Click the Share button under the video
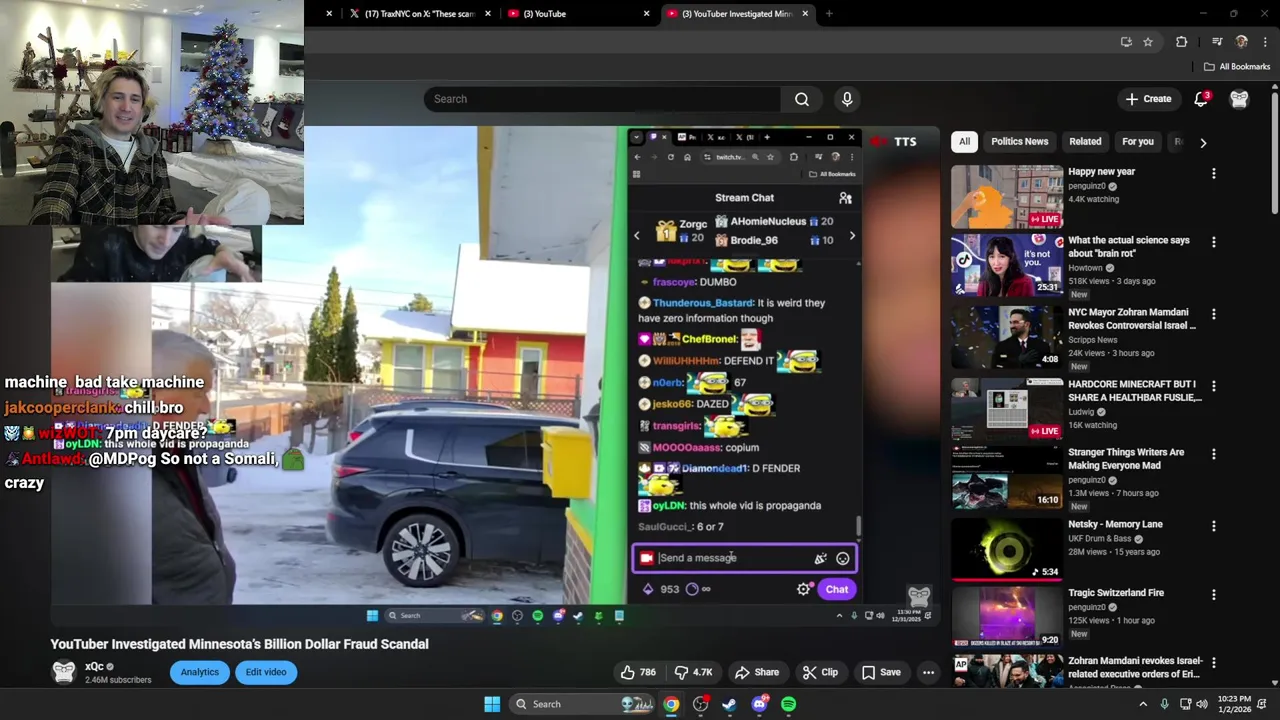The image size is (1280, 720). (756, 672)
